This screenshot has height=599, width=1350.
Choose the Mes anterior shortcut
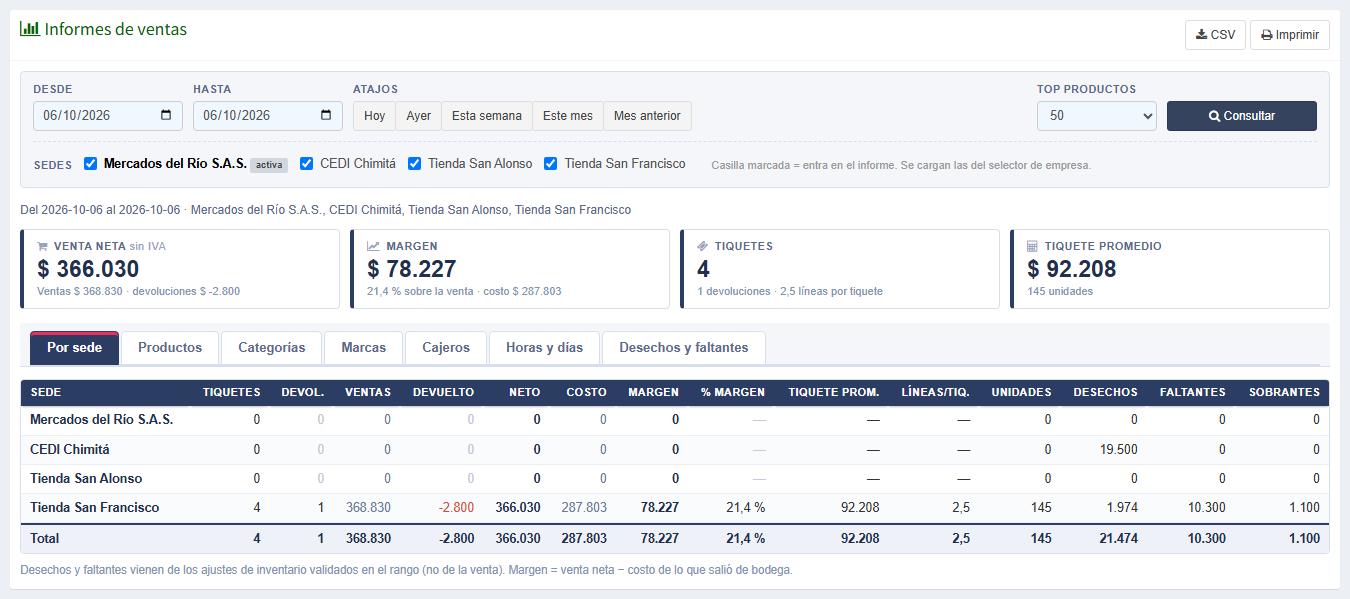(x=647, y=116)
